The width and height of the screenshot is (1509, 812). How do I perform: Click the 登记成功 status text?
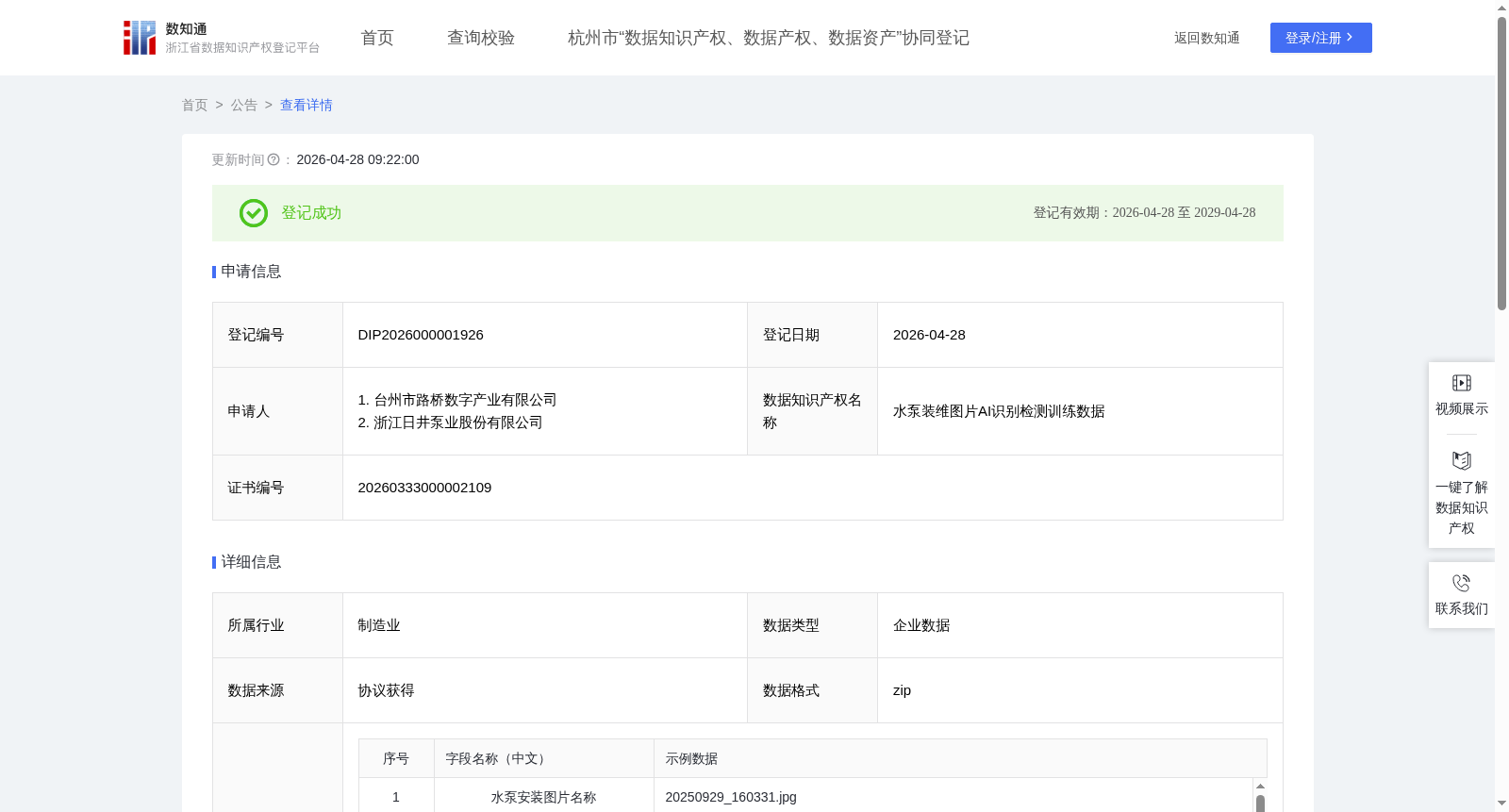point(311,213)
